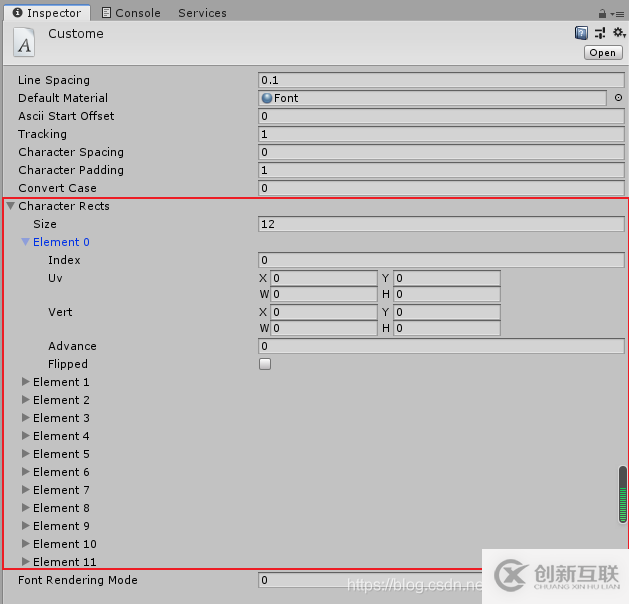The image size is (629, 604).
Task: Open the gear settings menu icon
Action: [619, 32]
